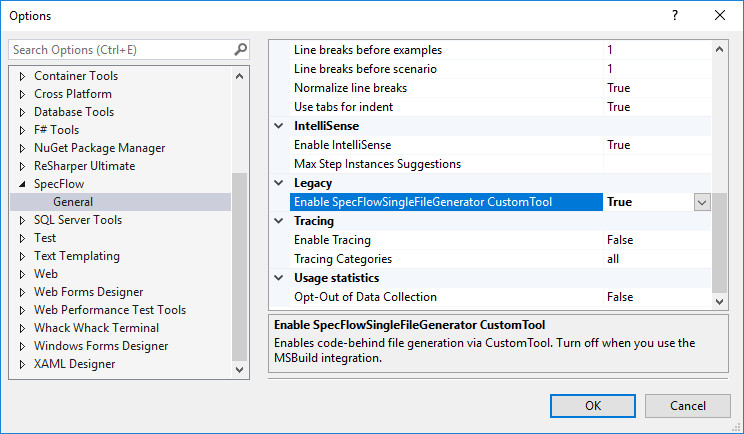
Task: Expand the Web node arrow
Action: [22, 274]
